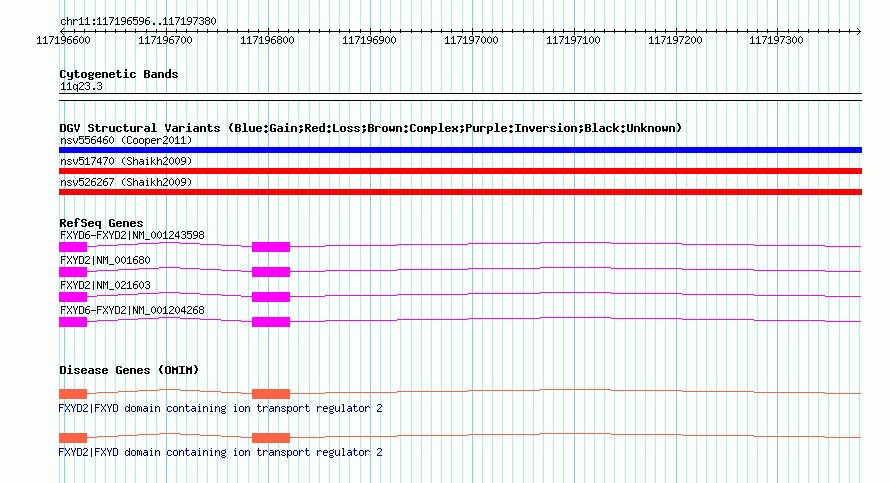Select variant label nsv526267 (Shaikh2009)
Viewport: 890px width, 483px height.
point(126,182)
